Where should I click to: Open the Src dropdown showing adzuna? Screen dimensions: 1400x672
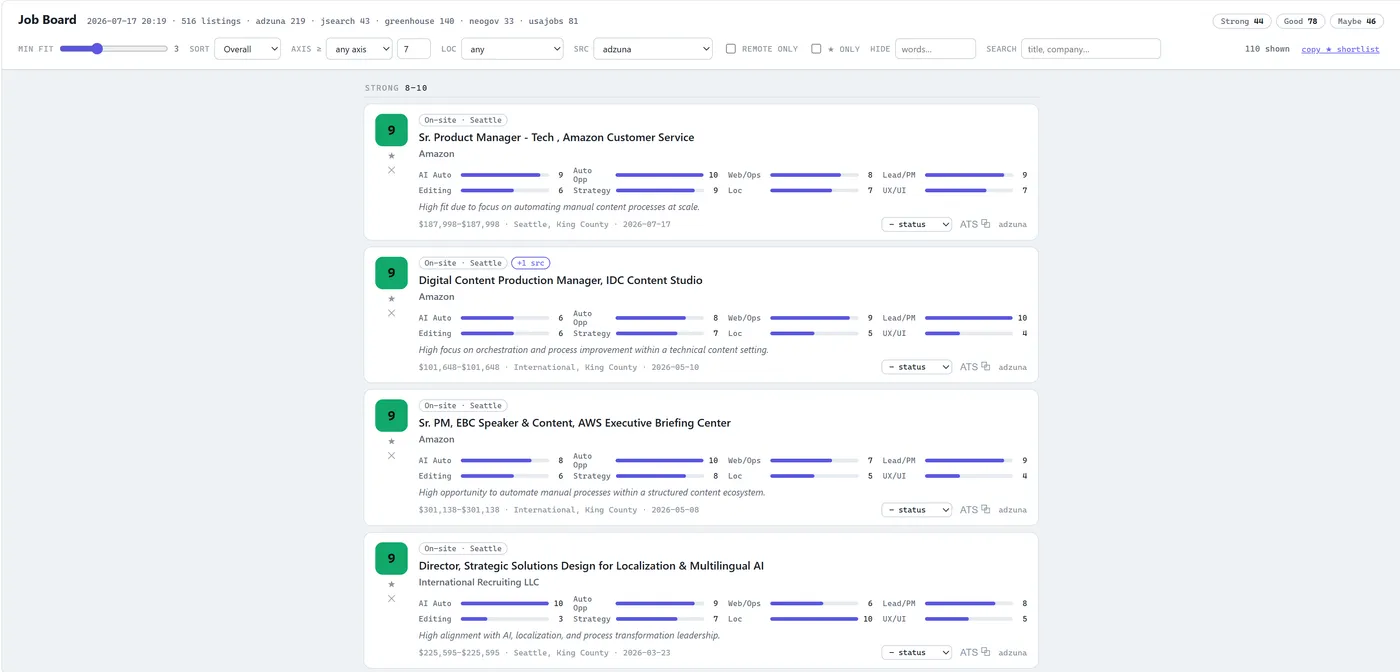tap(653, 48)
